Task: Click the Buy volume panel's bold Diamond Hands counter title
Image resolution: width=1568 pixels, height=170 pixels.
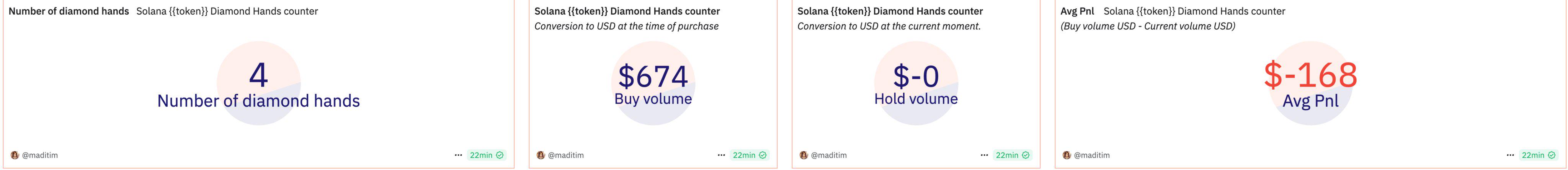Action: tap(627, 11)
